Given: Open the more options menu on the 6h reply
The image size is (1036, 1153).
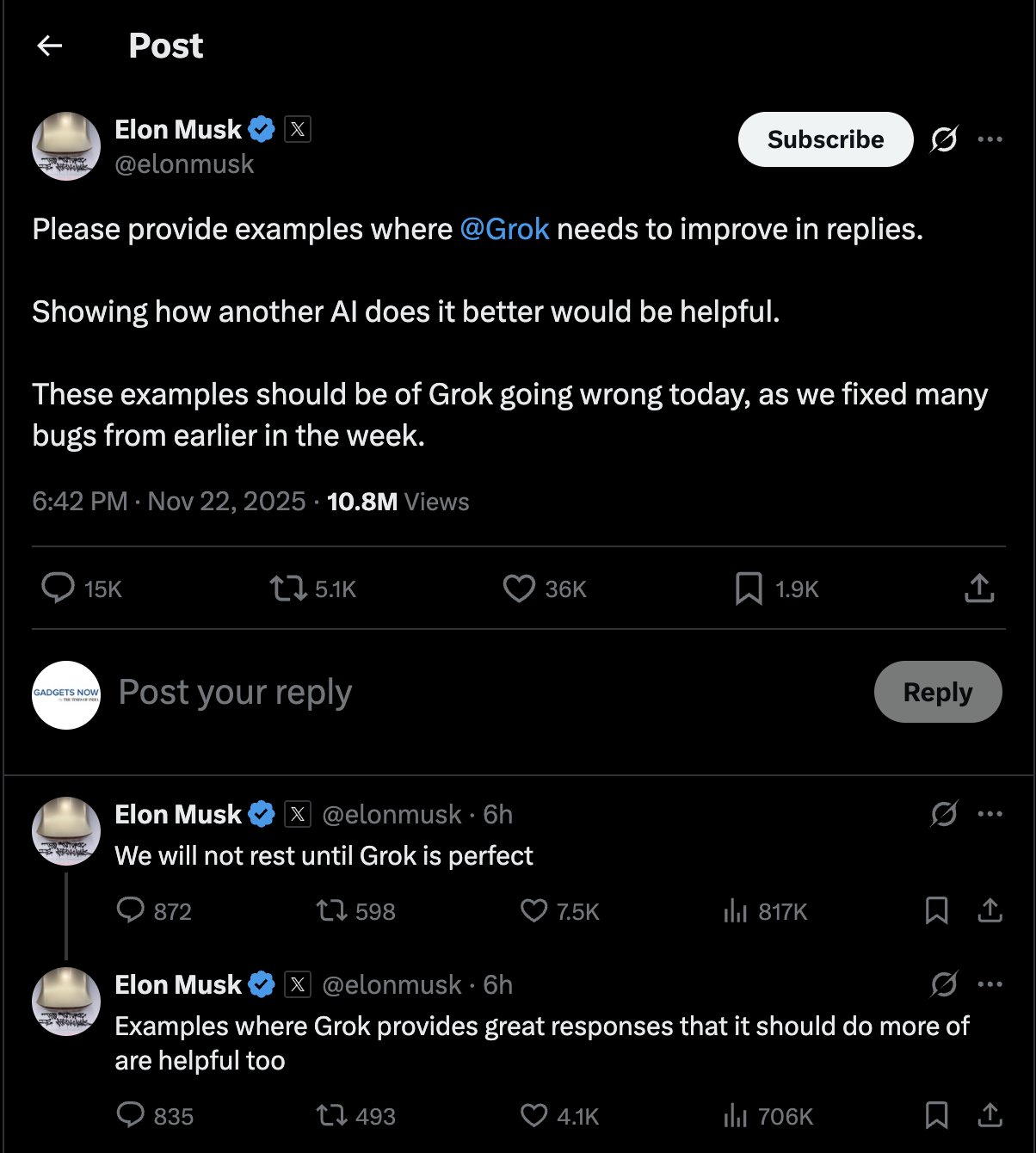Looking at the screenshot, I should [990, 814].
